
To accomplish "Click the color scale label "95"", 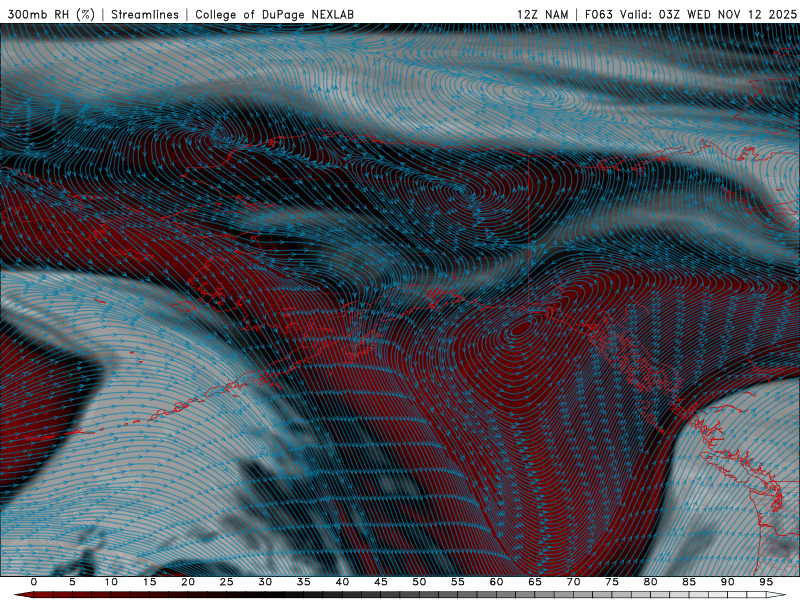I will click(766, 582).
